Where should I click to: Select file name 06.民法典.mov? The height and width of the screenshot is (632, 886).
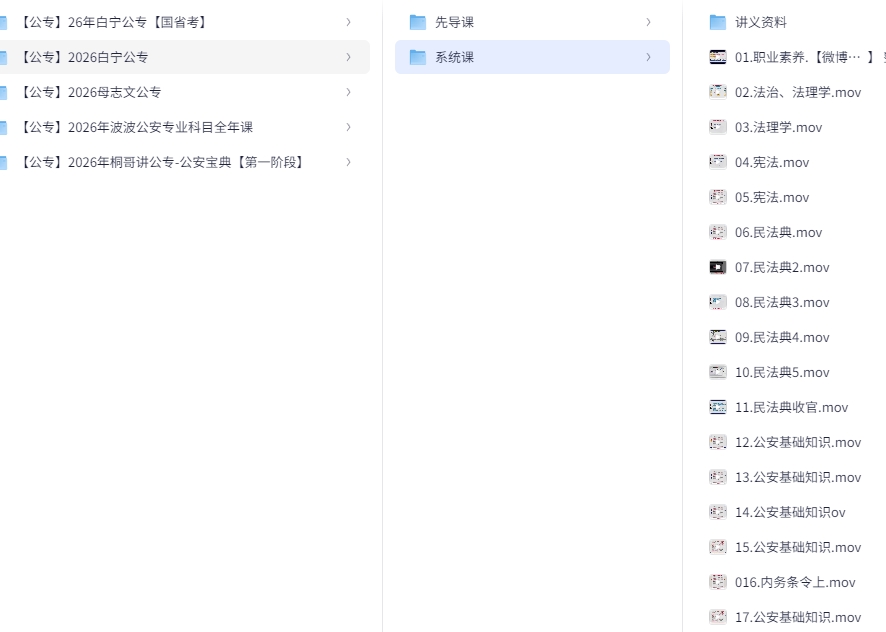click(x=779, y=232)
